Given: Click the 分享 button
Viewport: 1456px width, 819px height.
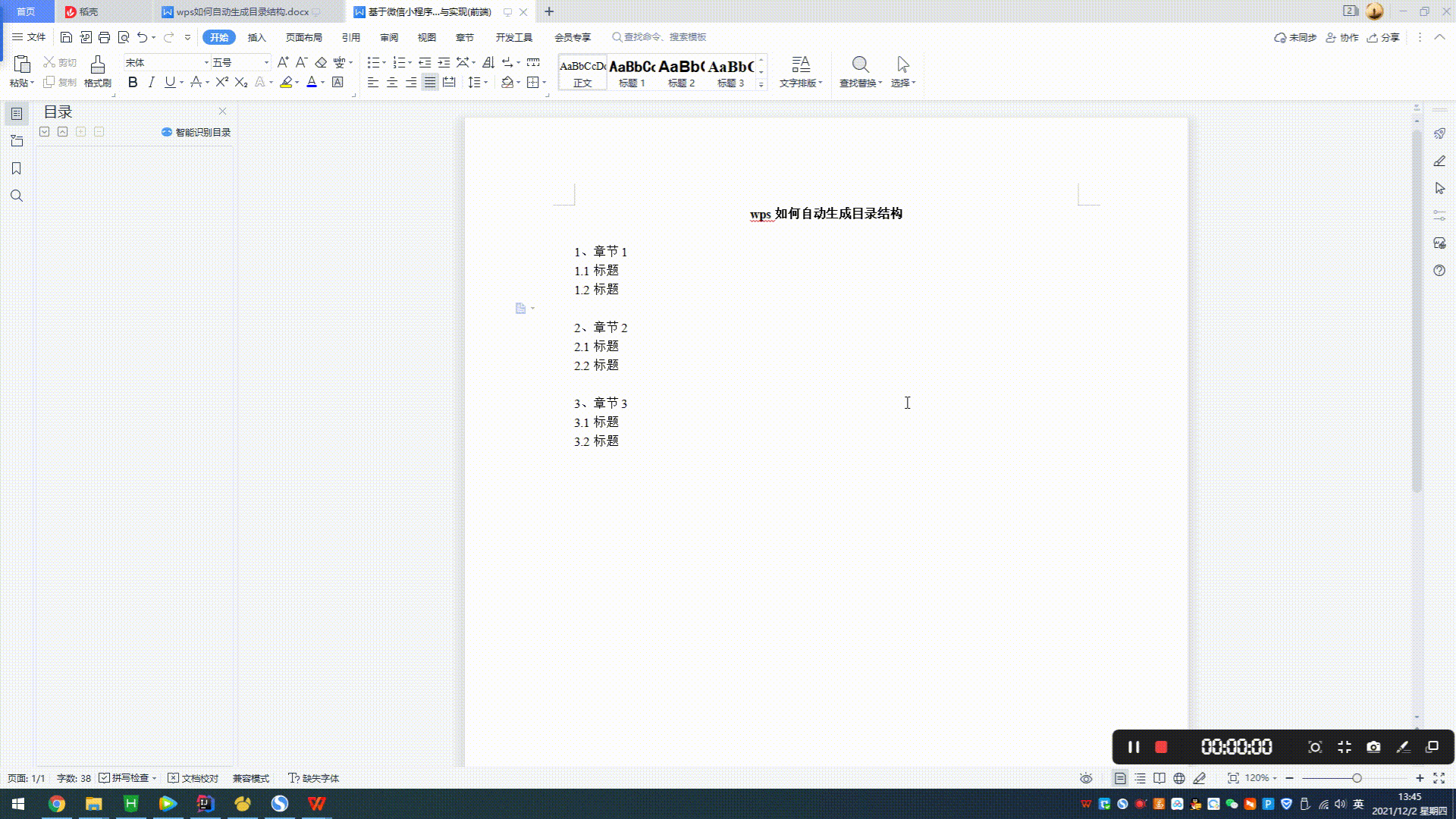Looking at the screenshot, I should coord(1388,37).
